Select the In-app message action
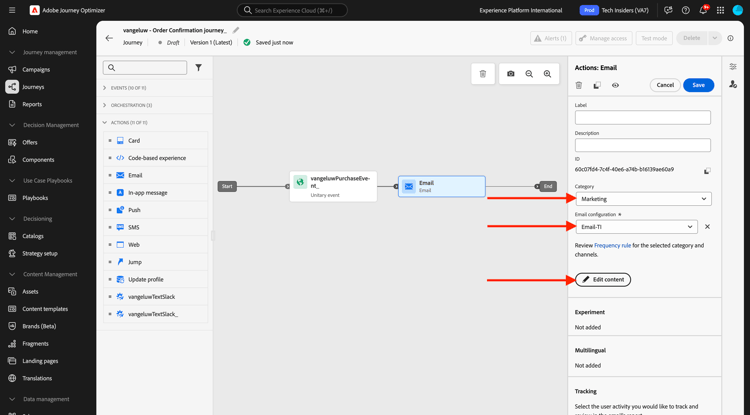 point(156,193)
